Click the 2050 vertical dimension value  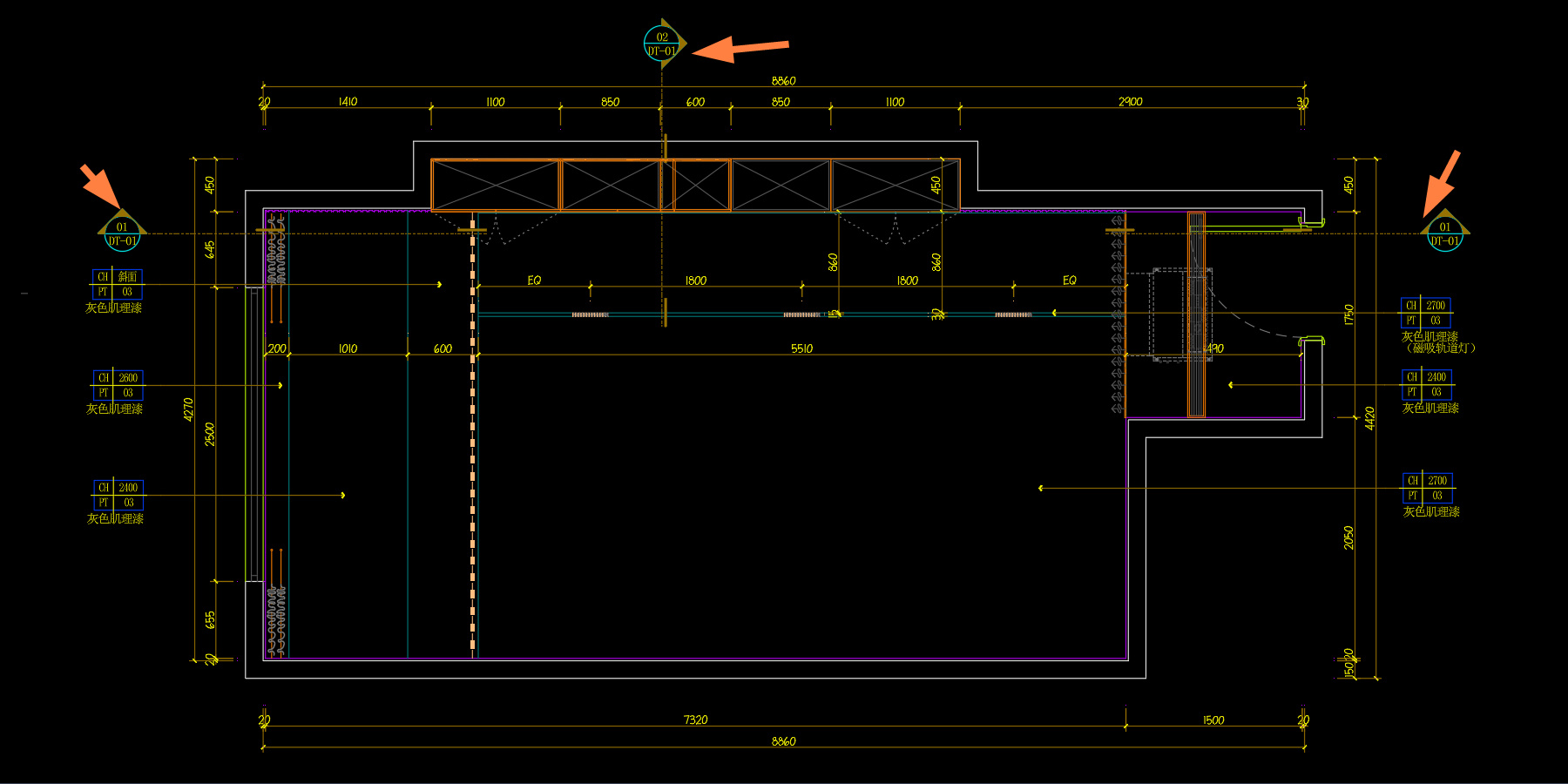(x=1348, y=537)
